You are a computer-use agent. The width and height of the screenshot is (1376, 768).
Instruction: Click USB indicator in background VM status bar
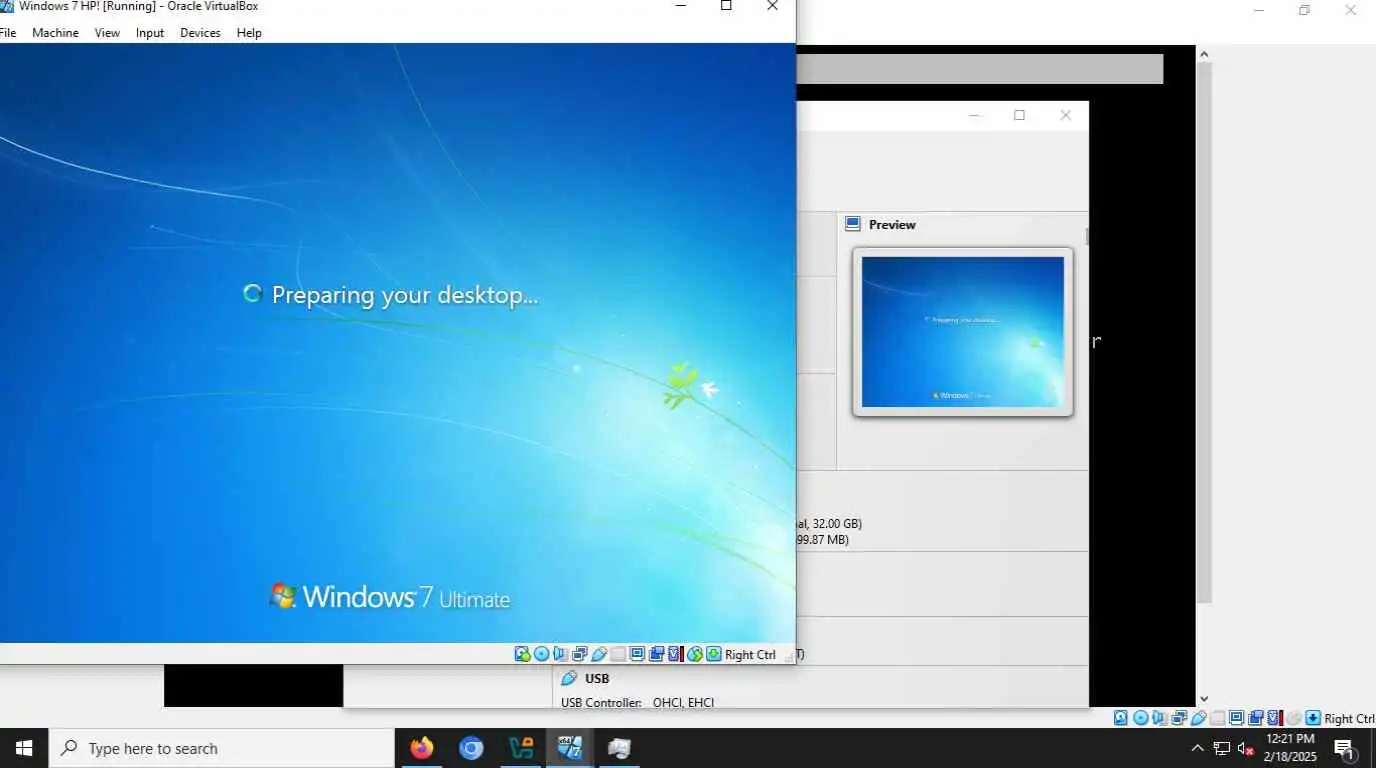[1199, 718]
